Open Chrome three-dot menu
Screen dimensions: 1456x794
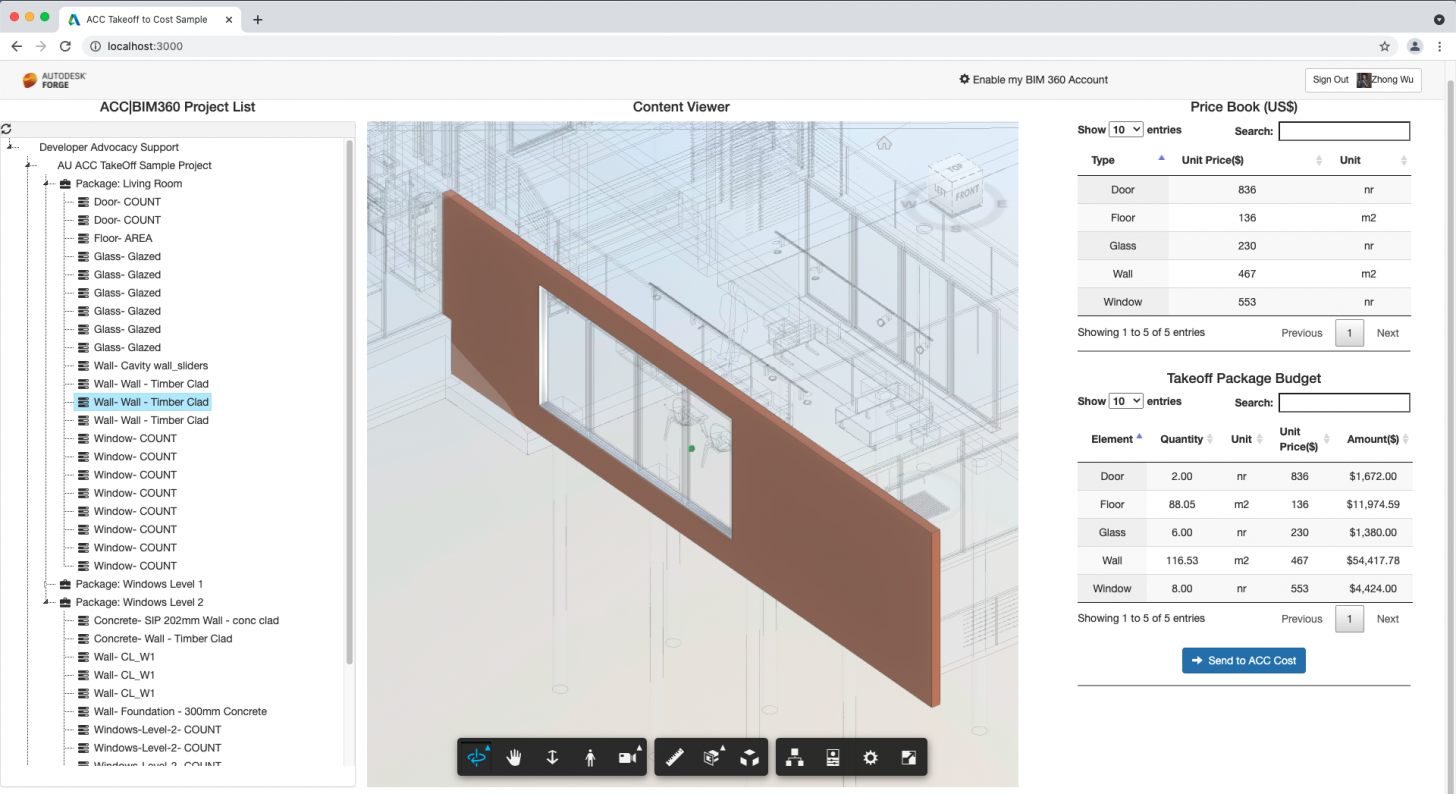point(1440,46)
